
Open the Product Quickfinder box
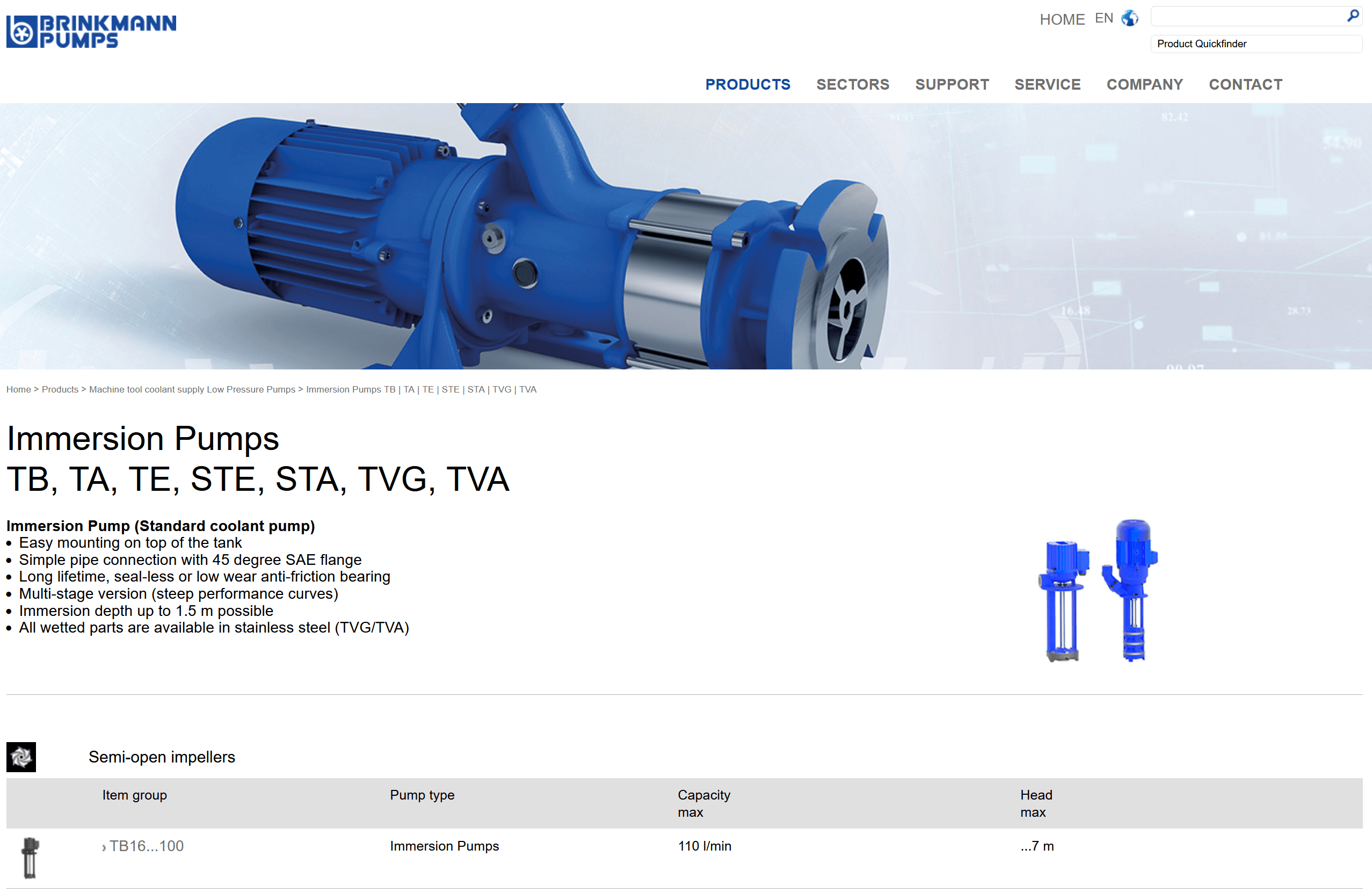[1256, 44]
